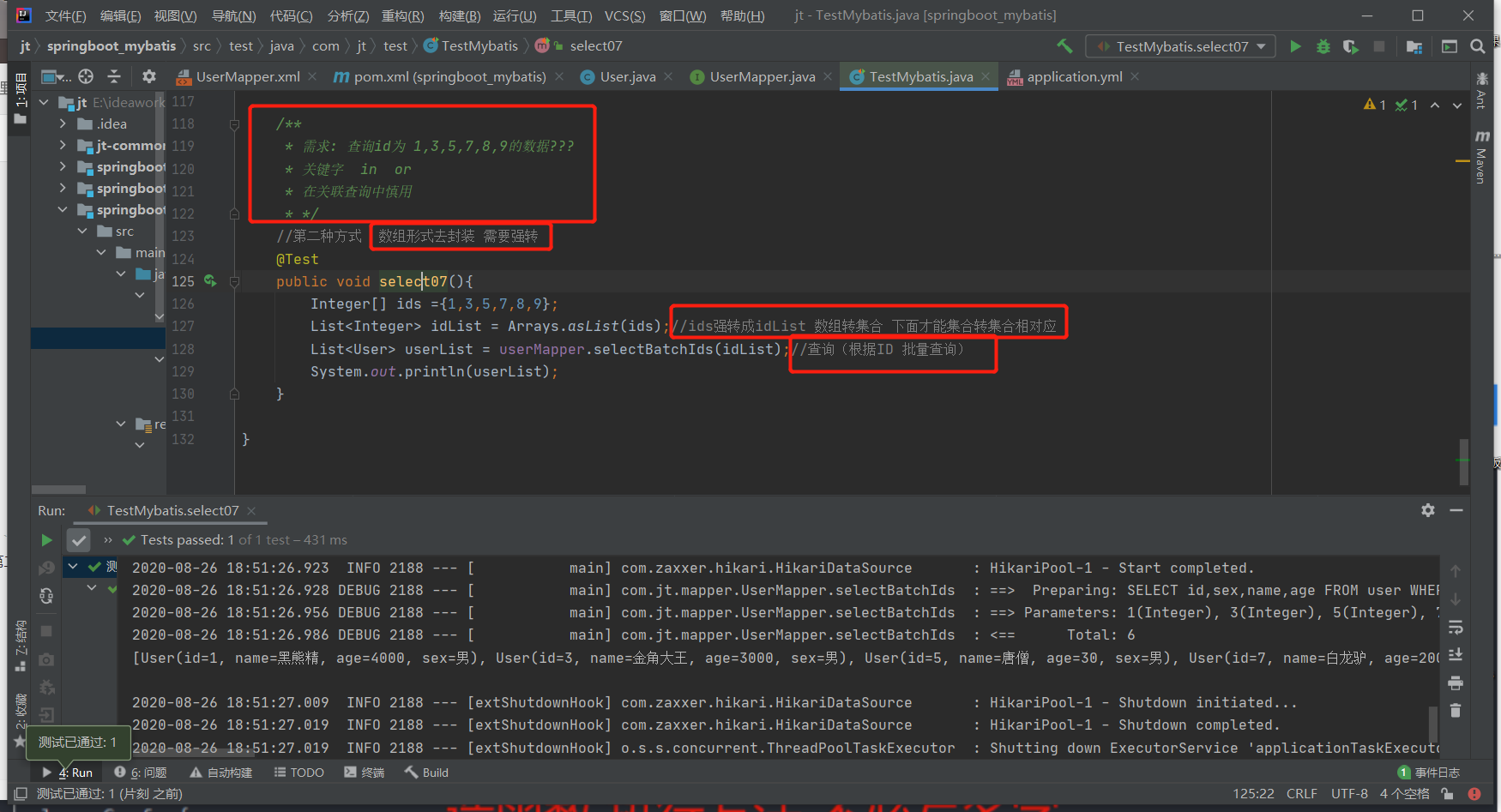Click the springboot_mybatis breadcrumb
The image size is (1501, 812).
click(x=112, y=46)
